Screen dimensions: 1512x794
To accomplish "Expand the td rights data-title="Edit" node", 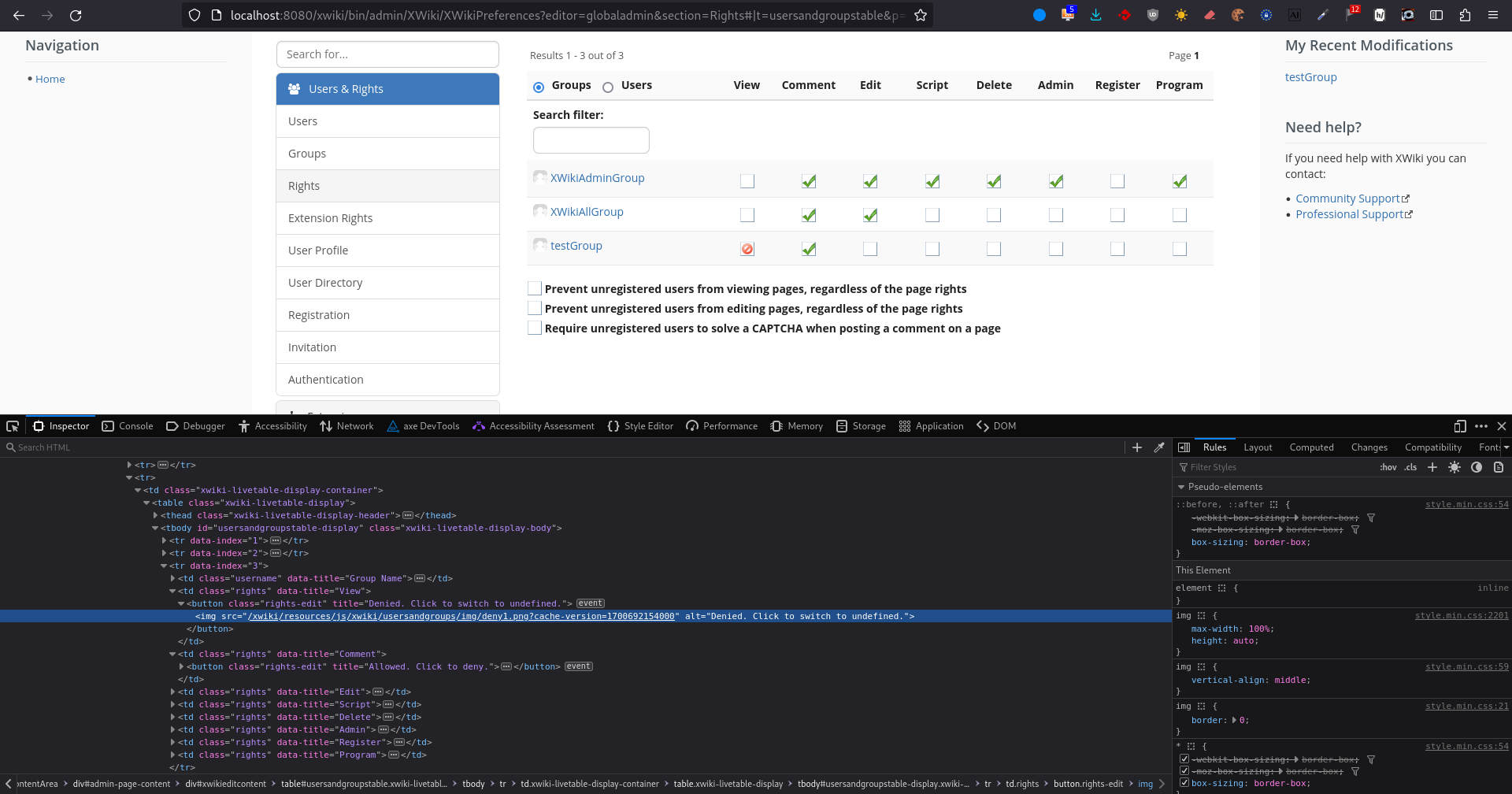I will point(172,692).
